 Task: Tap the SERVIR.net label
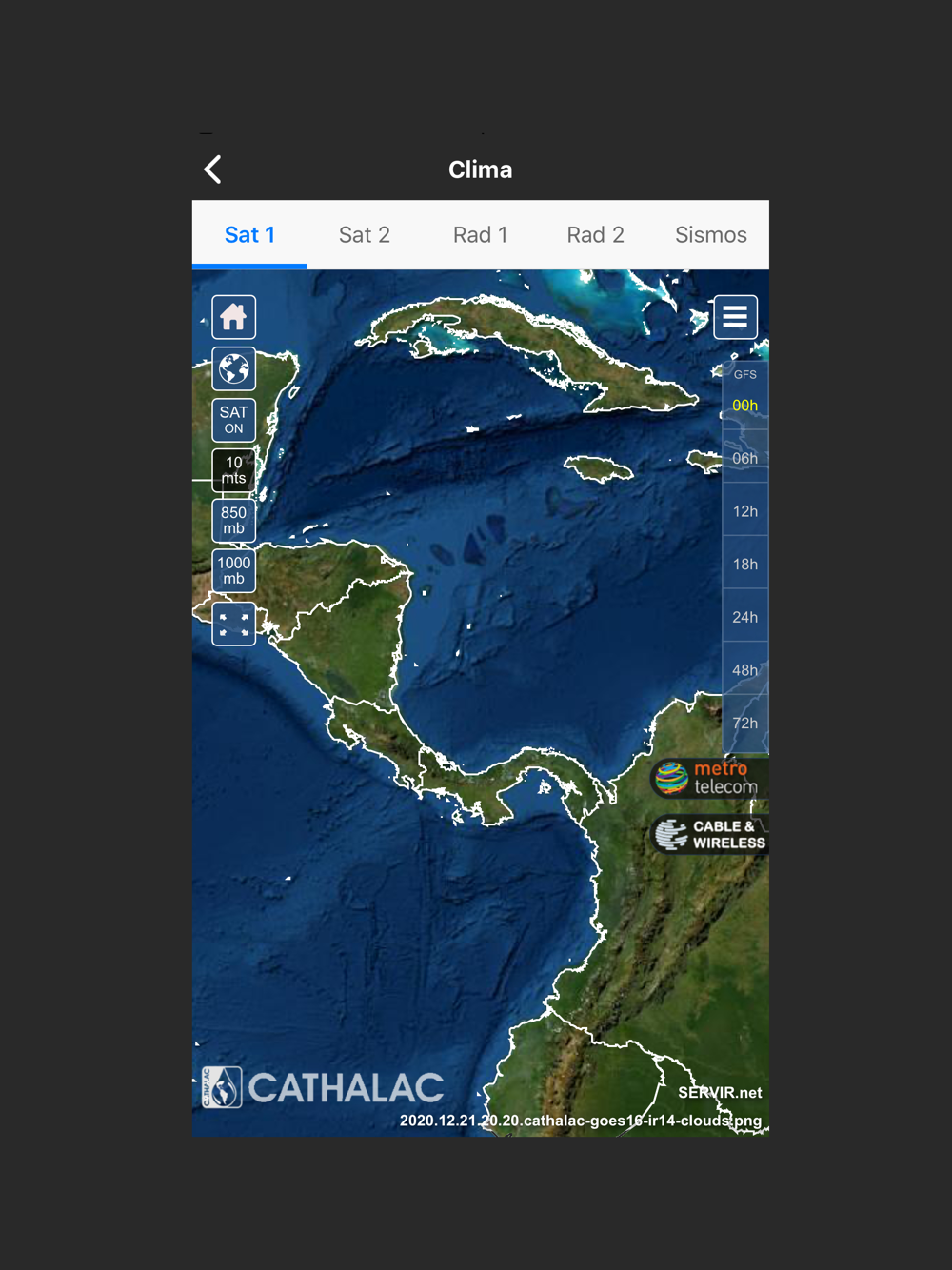pyautogui.click(x=720, y=1093)
